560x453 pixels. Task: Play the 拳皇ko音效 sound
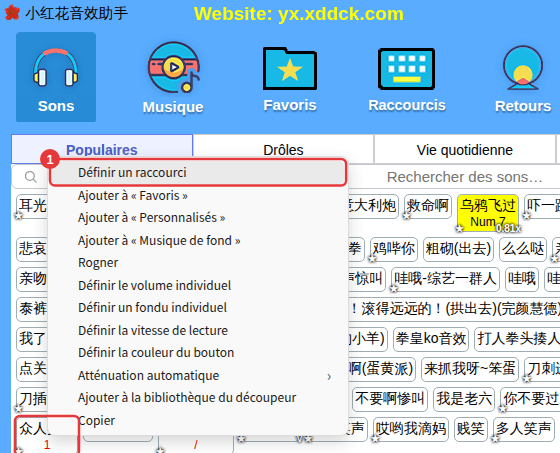tap(431, 339)
